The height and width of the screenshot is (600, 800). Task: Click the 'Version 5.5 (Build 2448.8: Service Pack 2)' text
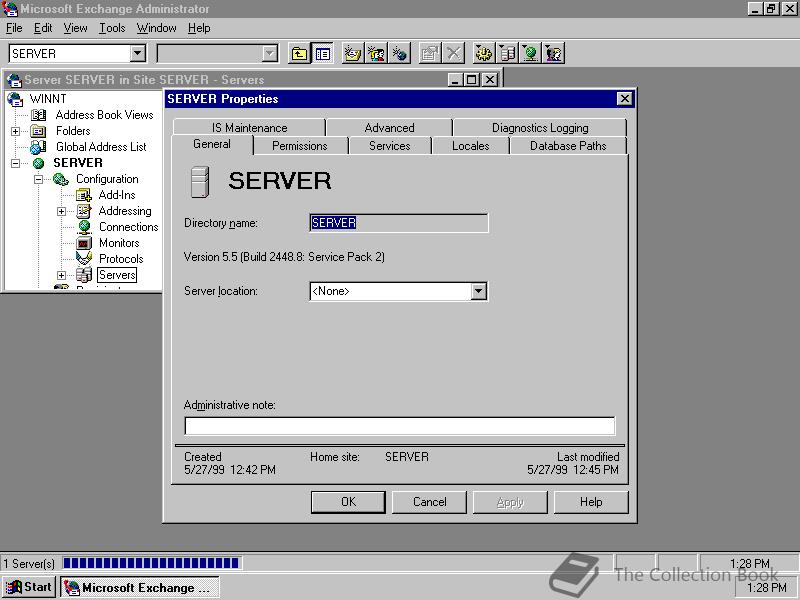[x=284, y=257]
